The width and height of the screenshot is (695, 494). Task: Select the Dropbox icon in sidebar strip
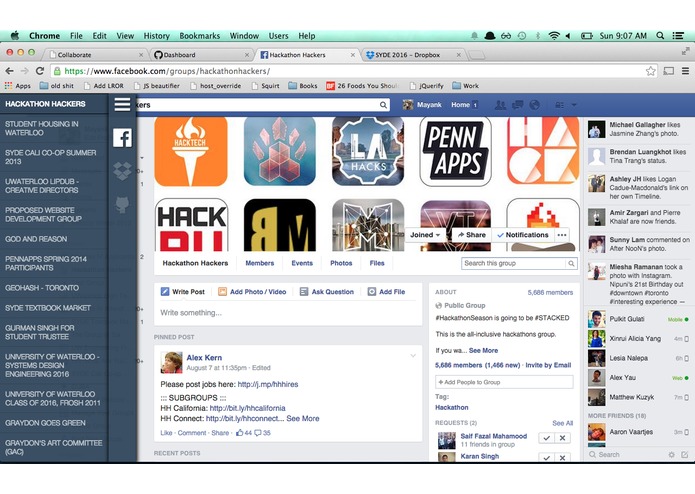click(122, 171)
